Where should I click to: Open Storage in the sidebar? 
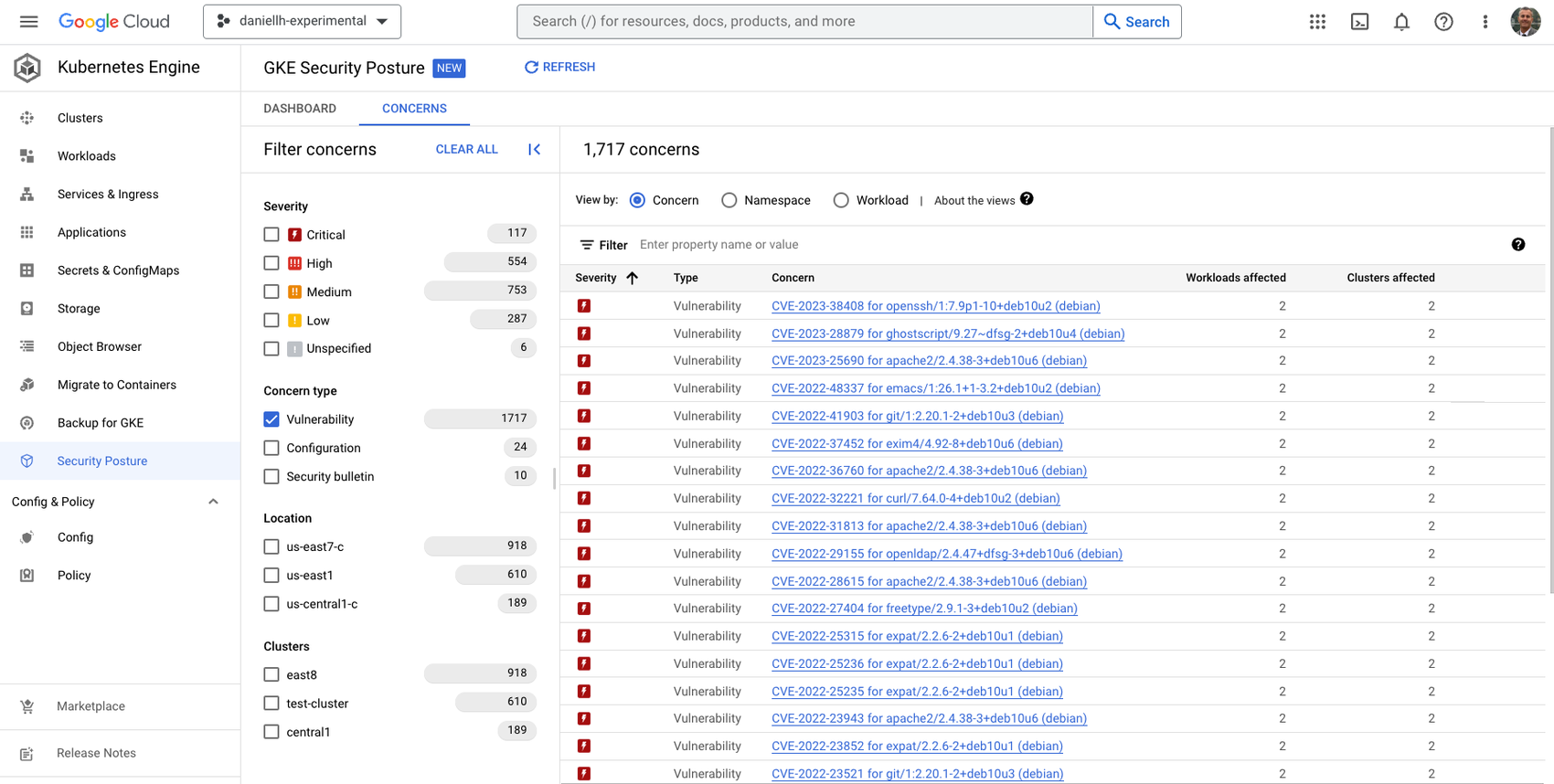[x=79, y=309]
